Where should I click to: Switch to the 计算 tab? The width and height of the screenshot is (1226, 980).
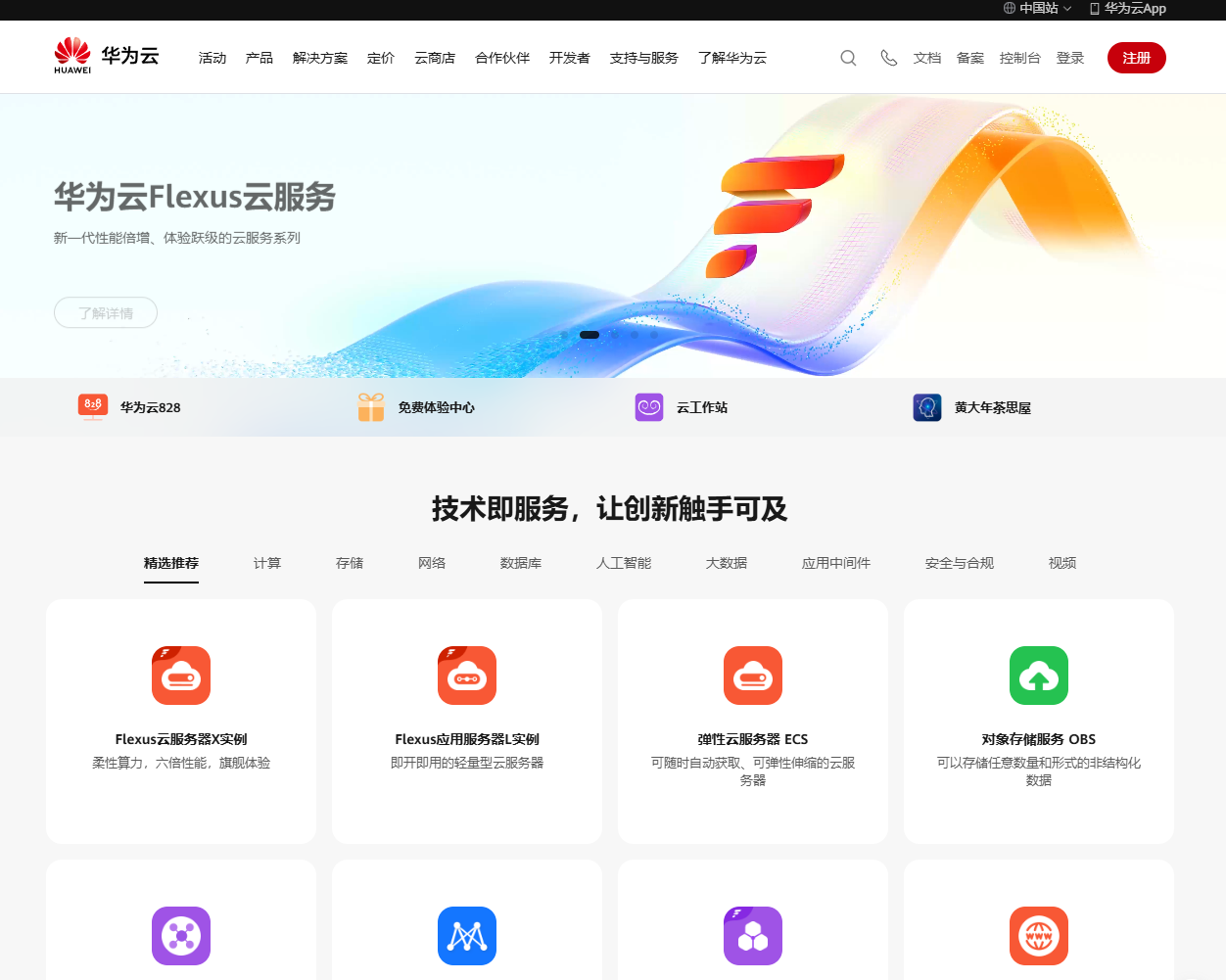click(267, 563)
